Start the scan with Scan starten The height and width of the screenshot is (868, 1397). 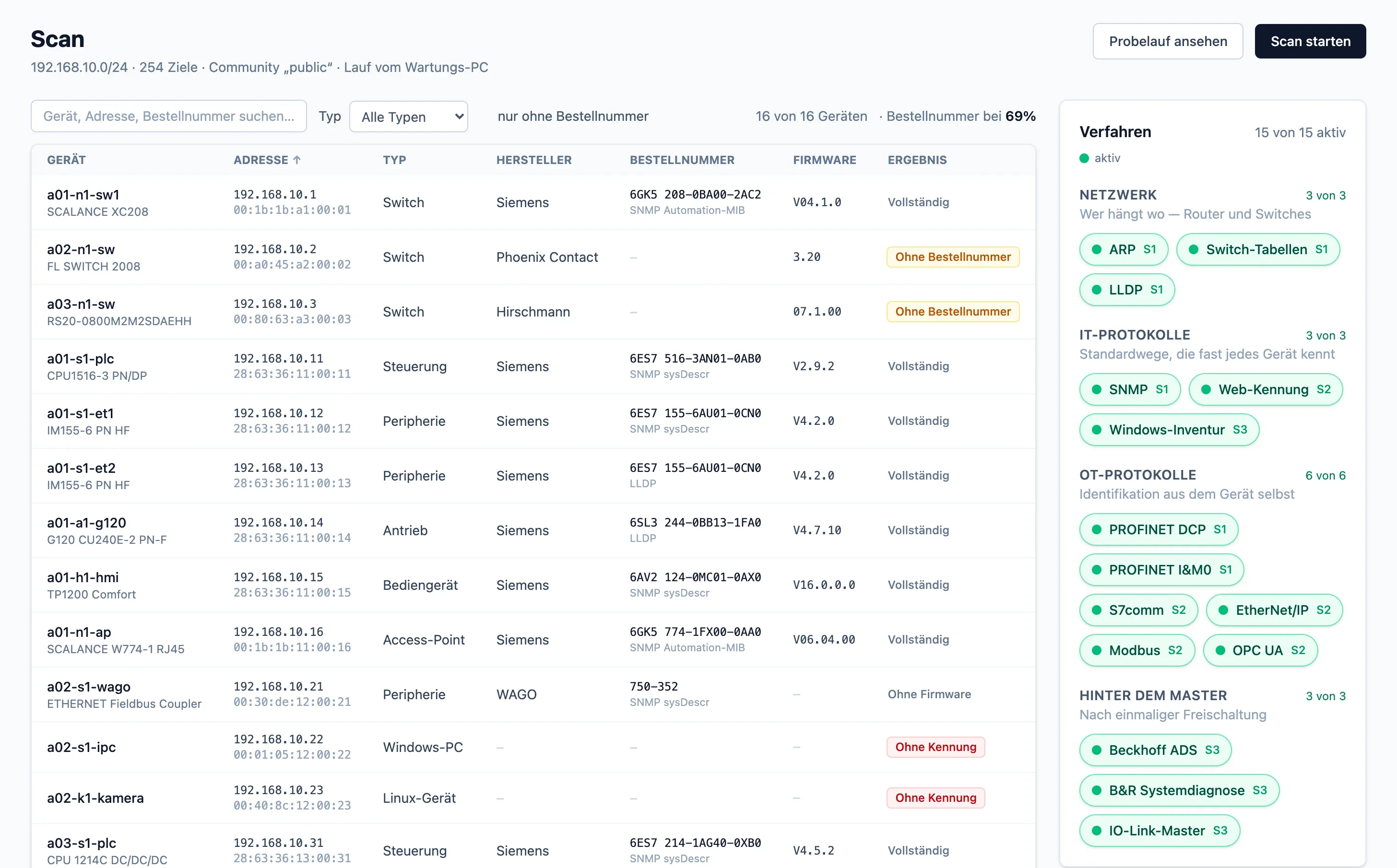tap(1310, 41)
